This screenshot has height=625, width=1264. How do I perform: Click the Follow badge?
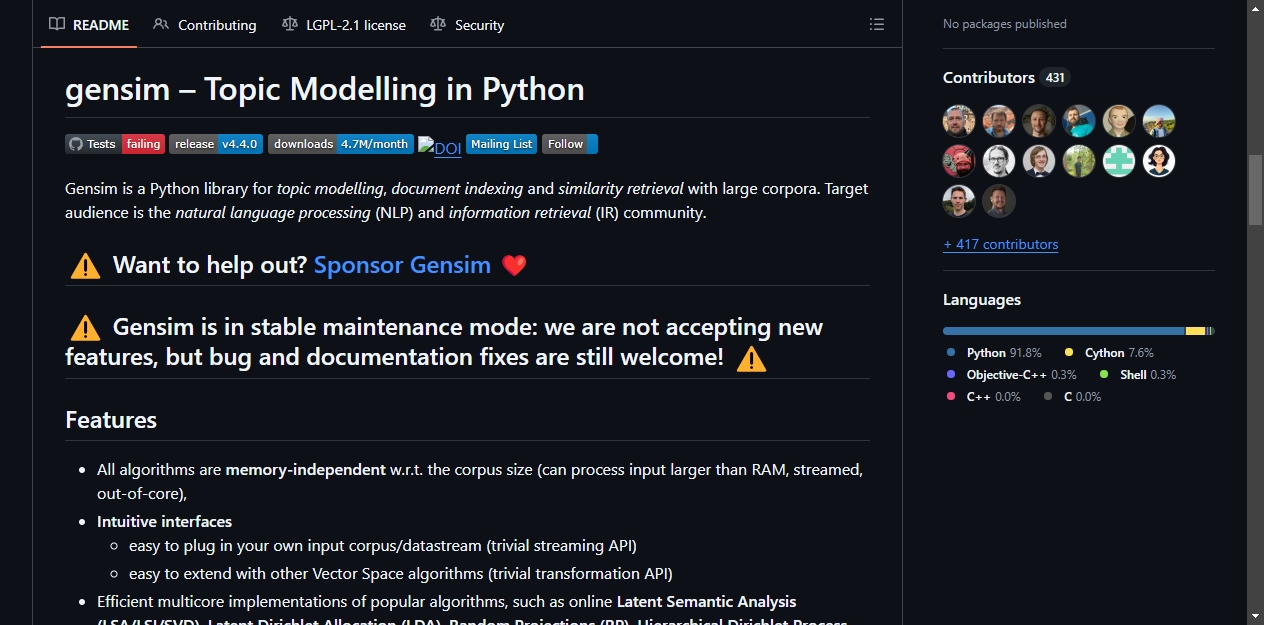click(570, 144)
